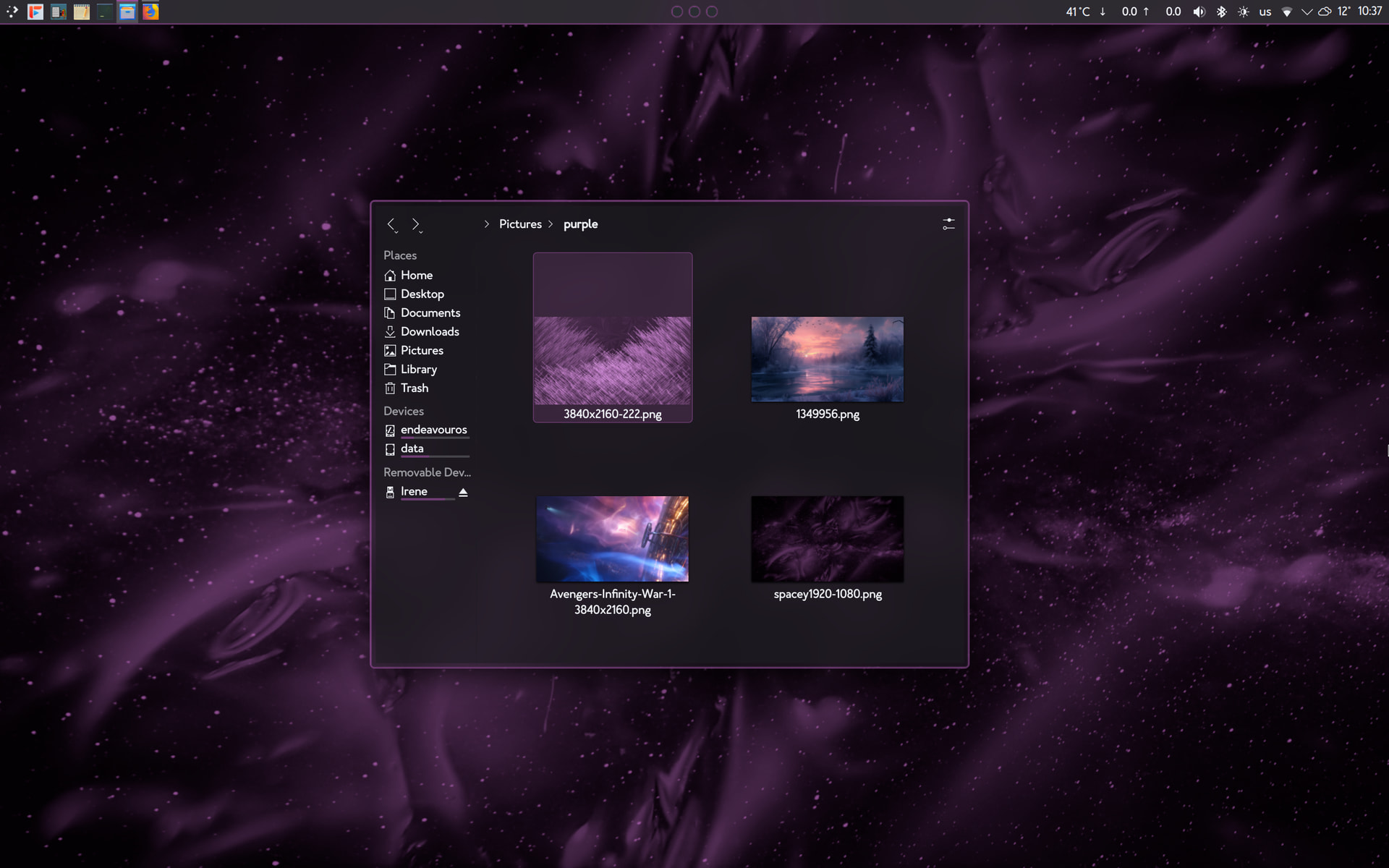Open Firefox from the top panel
This screenshot has width=1389, height=868.
click(x=150, y=12)
